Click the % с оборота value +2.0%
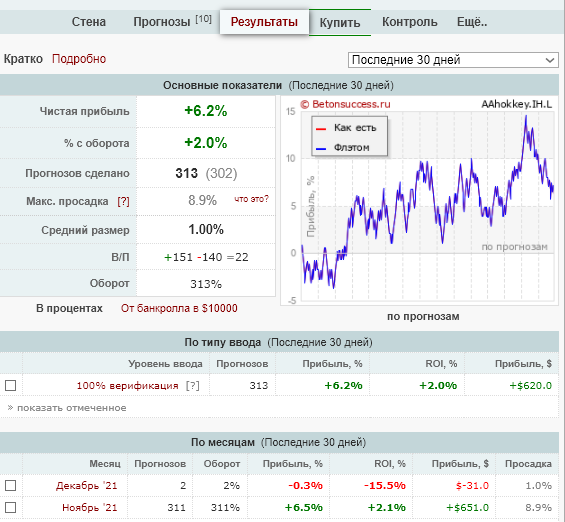The width and height of the screenshot is (565, 522). click(x=206, y=143)
